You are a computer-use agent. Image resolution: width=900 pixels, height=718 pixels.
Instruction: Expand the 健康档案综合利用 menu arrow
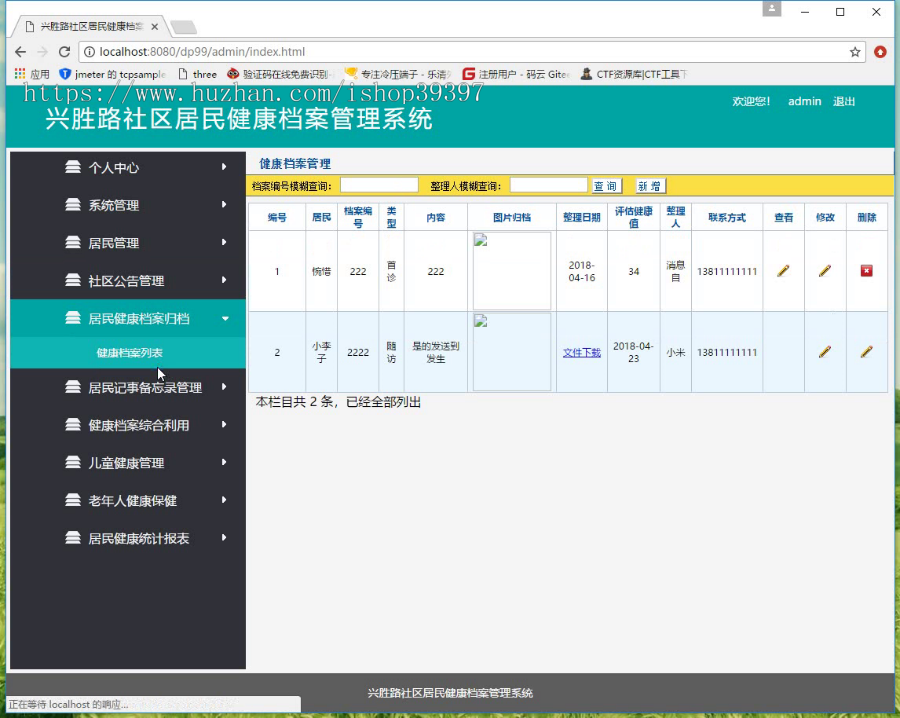(224, 425)
